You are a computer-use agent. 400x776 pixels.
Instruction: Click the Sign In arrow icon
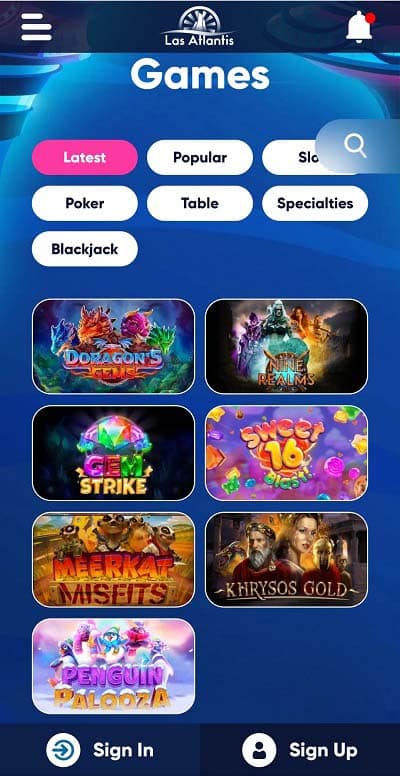[63, 750]
